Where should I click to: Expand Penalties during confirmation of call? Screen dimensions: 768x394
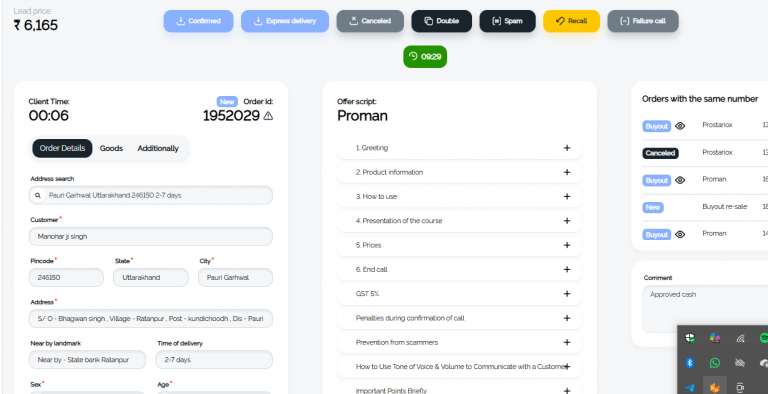pyautogui.click(x=459, y=318)
